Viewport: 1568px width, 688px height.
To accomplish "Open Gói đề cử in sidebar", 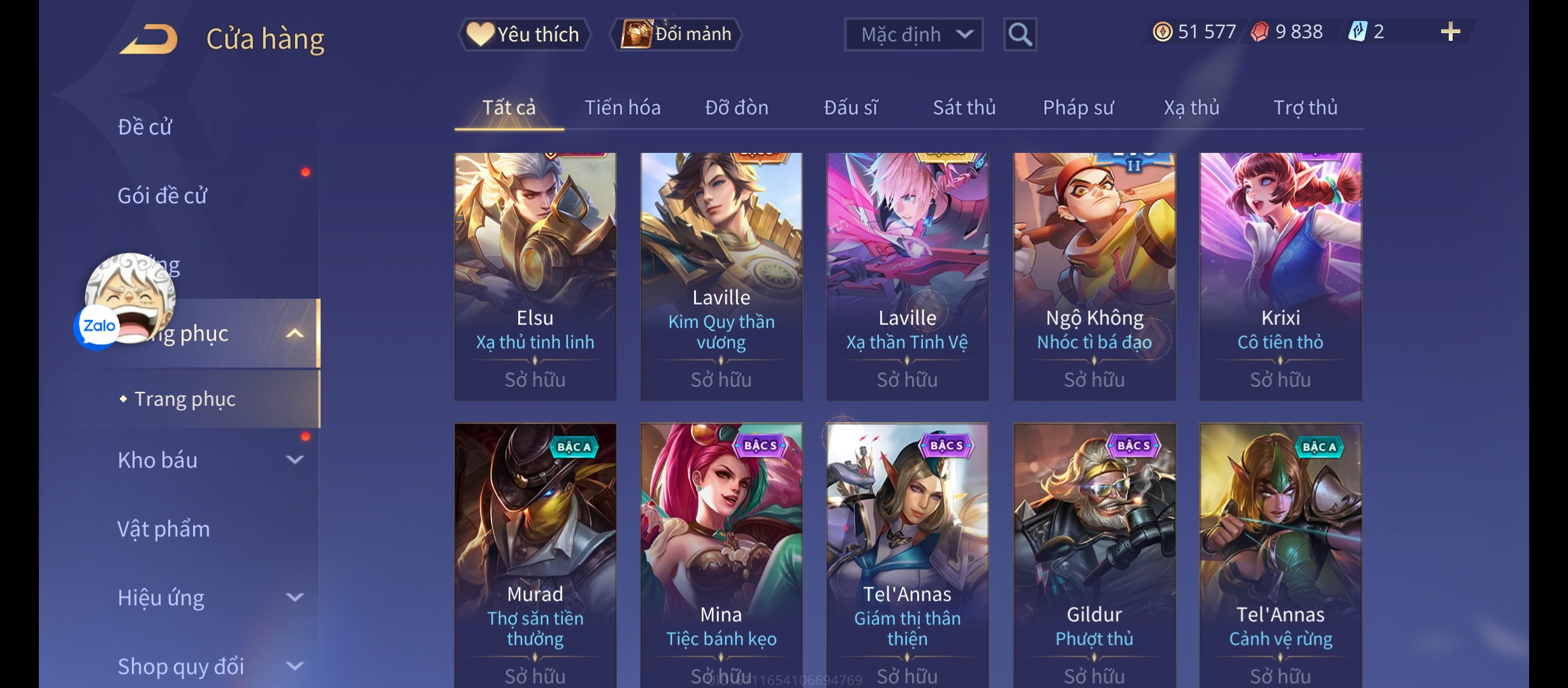I will pos(162,196).
